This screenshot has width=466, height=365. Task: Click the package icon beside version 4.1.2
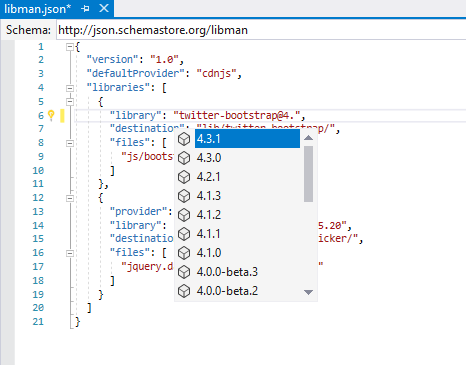[184, 215]
